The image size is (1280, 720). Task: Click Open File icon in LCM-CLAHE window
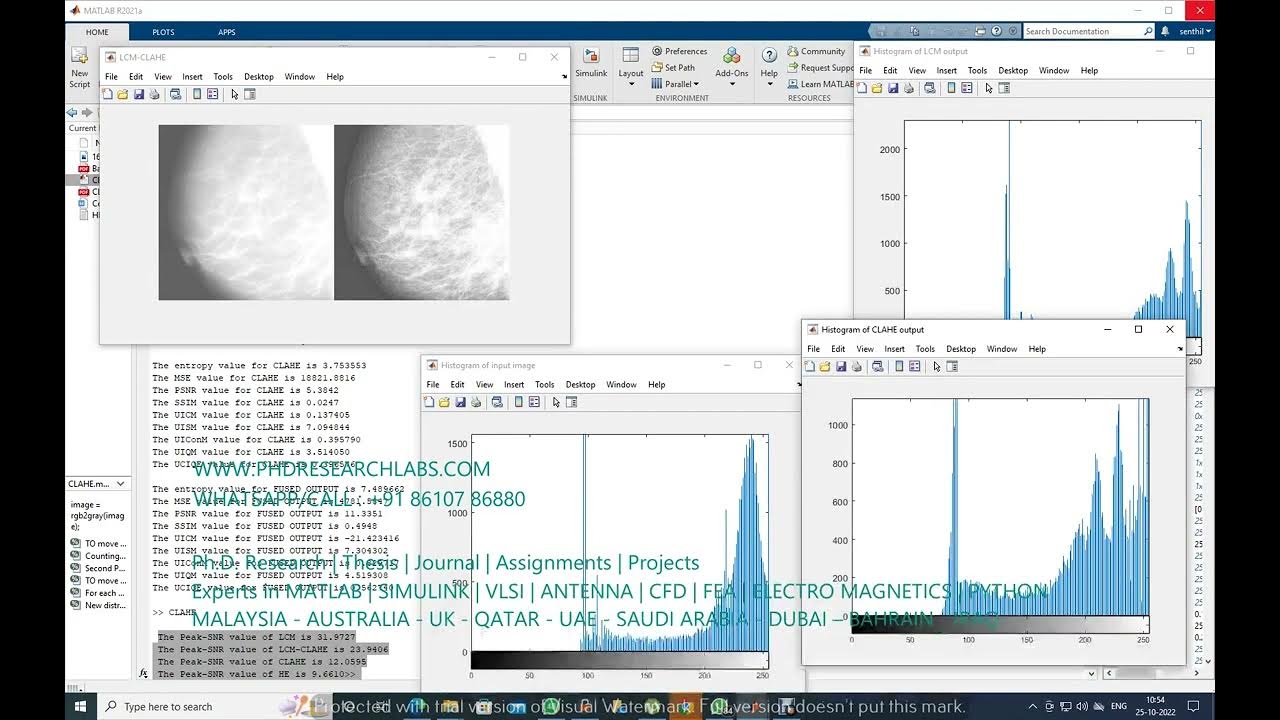coord(122,94)
